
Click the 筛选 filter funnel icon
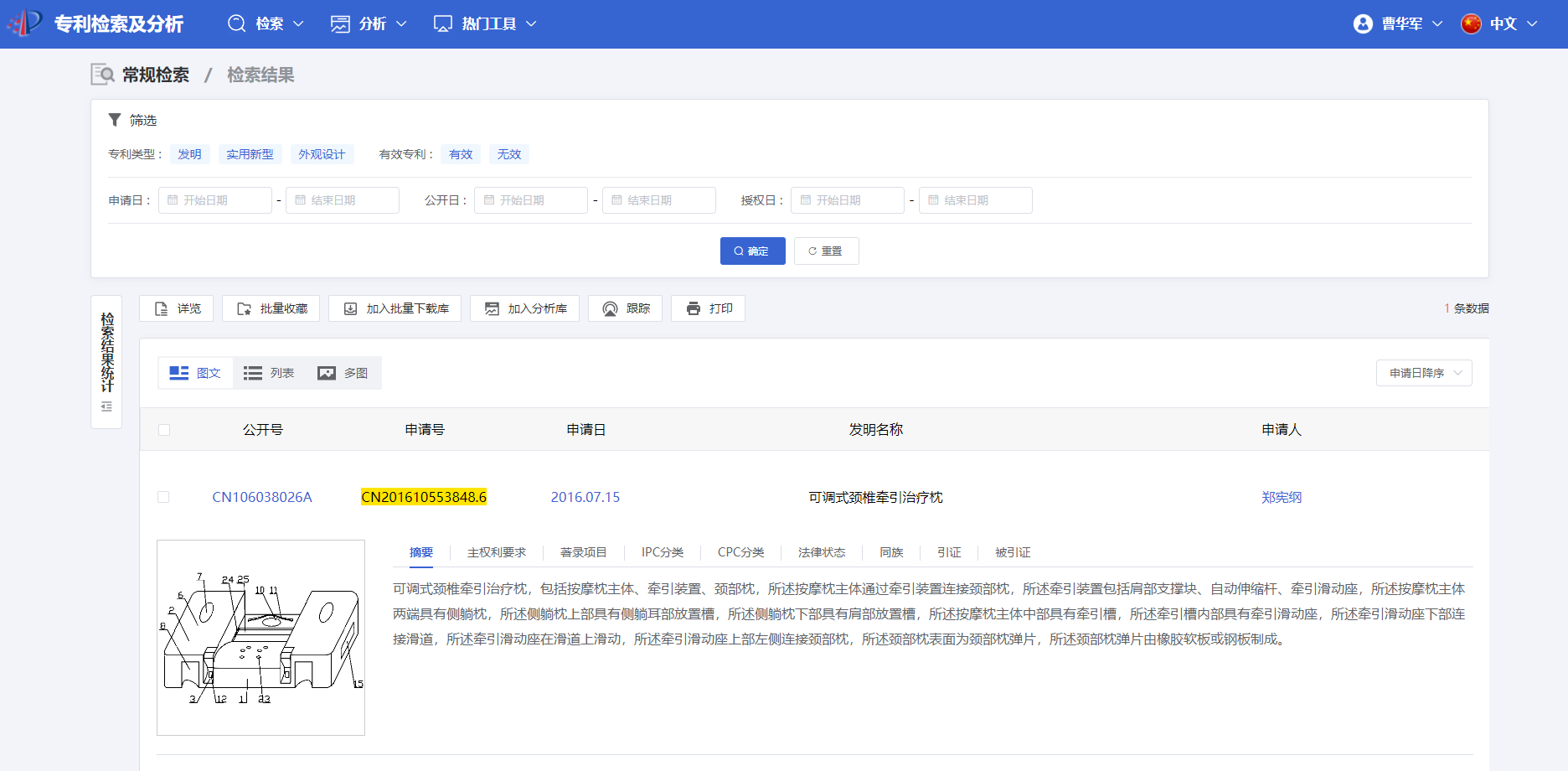pyautogui.click(x=115, y=120)
